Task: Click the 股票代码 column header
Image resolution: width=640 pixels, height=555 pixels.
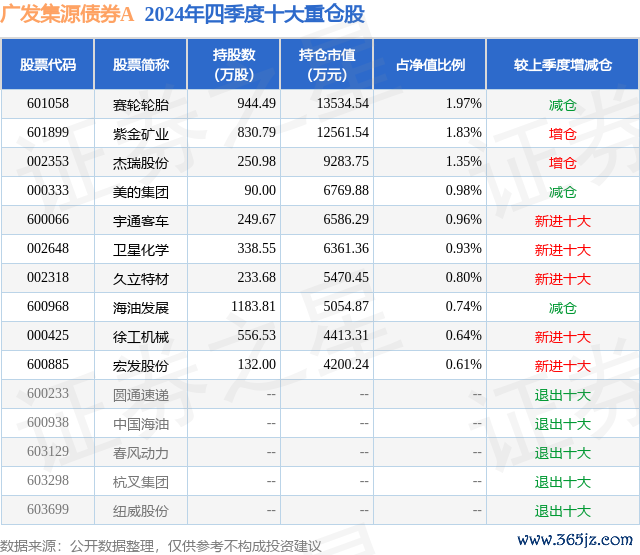Action: [48, 64]
